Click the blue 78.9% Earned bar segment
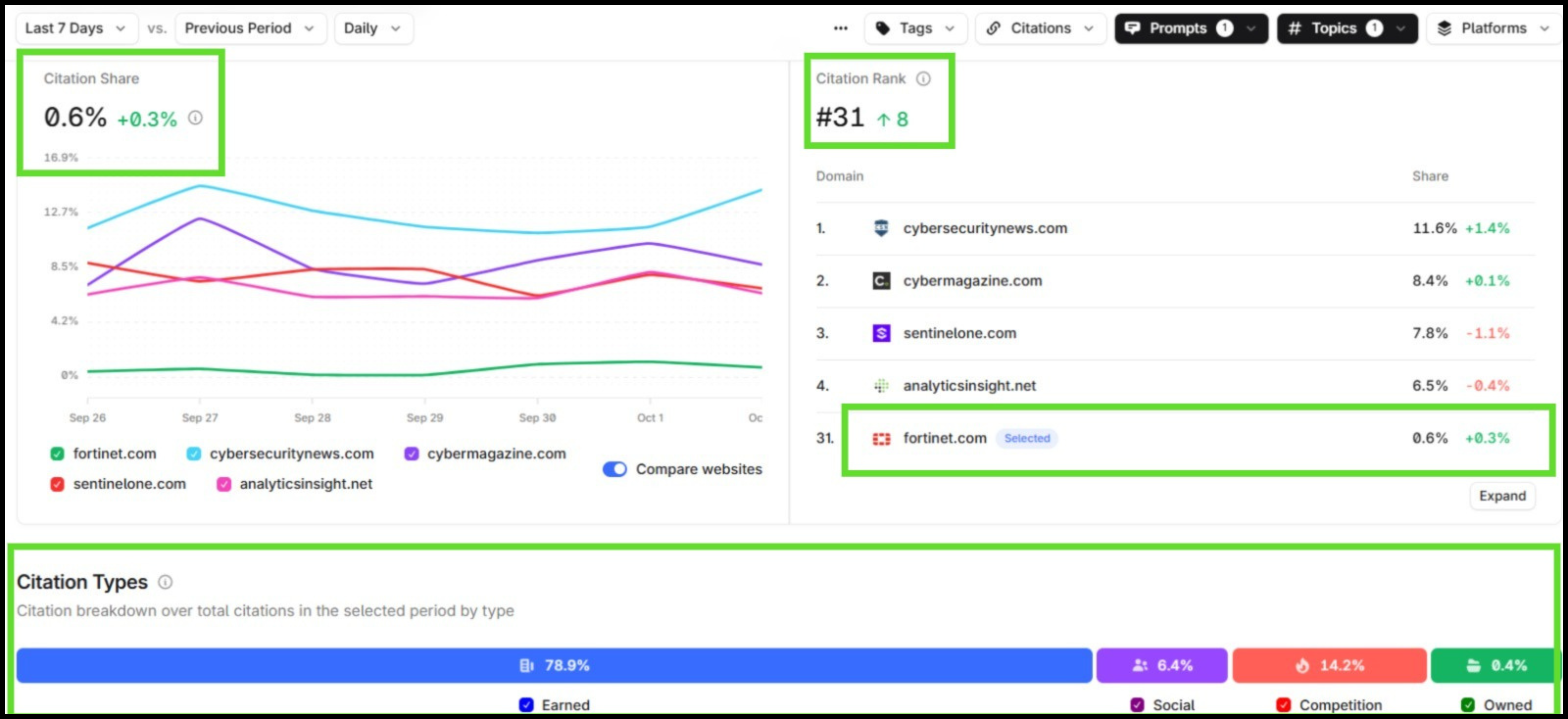Viewport: 1568px width, 719px height. [x=553, y=665]
